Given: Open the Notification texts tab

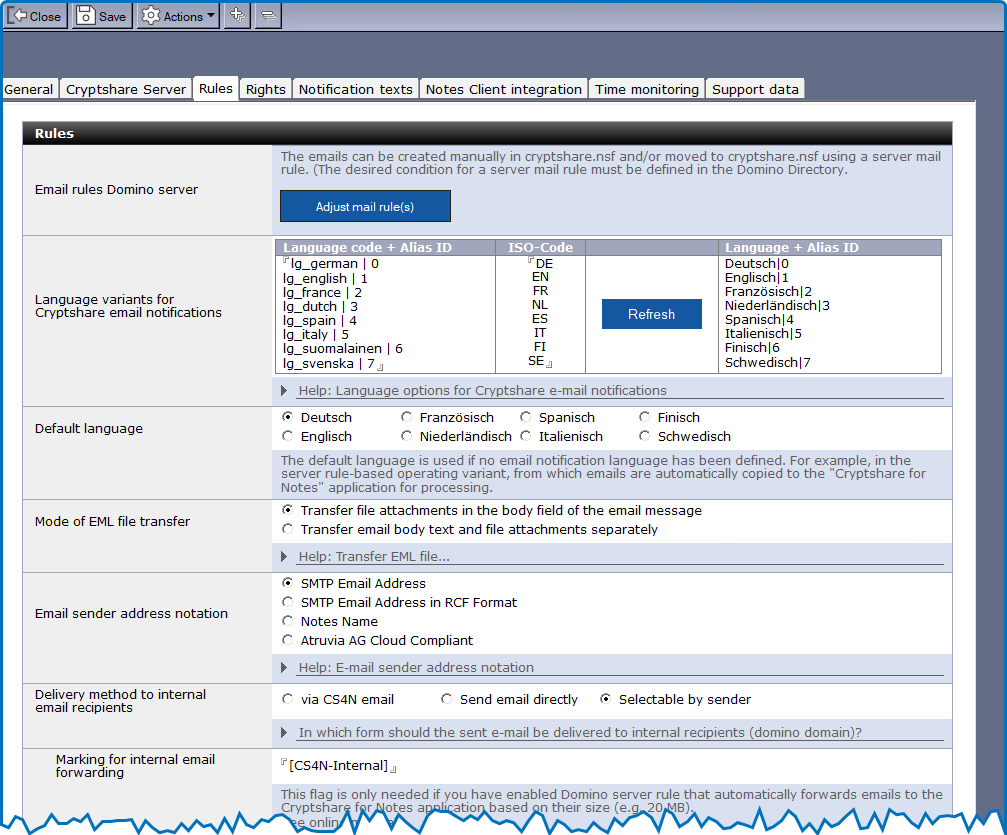Looking at the screenshot, I should tap(355, 89).
